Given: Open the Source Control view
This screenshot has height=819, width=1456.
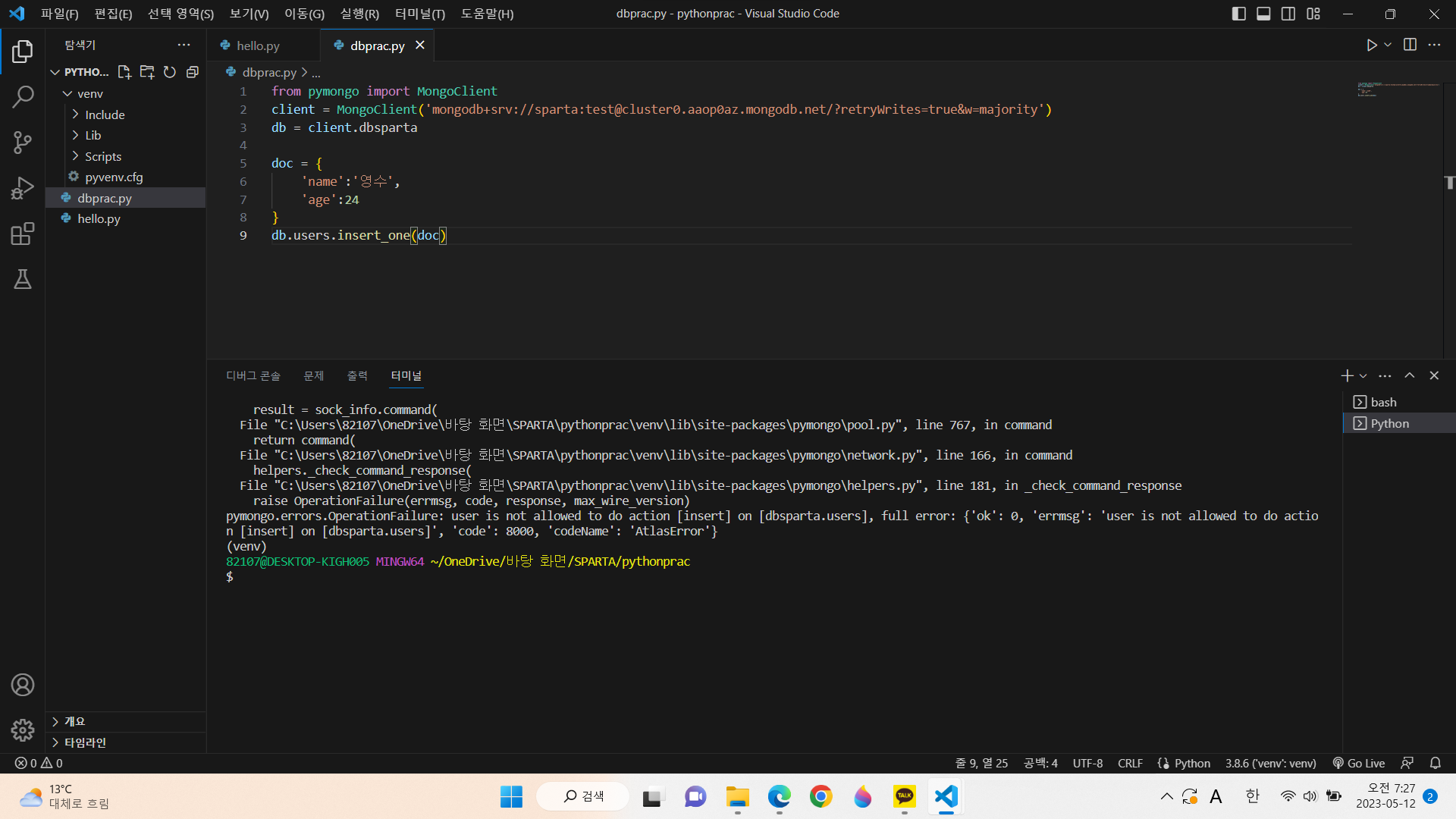Looking at the screenshot, I should point(23,143).
